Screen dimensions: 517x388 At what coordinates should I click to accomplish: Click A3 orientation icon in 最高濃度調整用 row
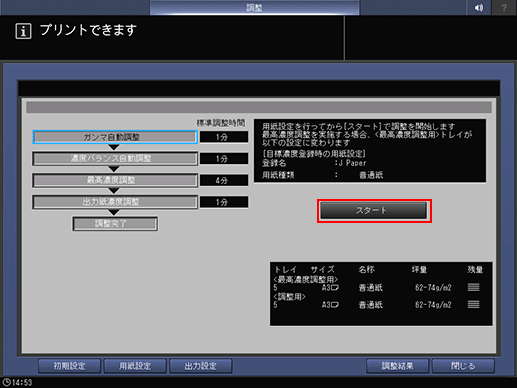point(335,287)
